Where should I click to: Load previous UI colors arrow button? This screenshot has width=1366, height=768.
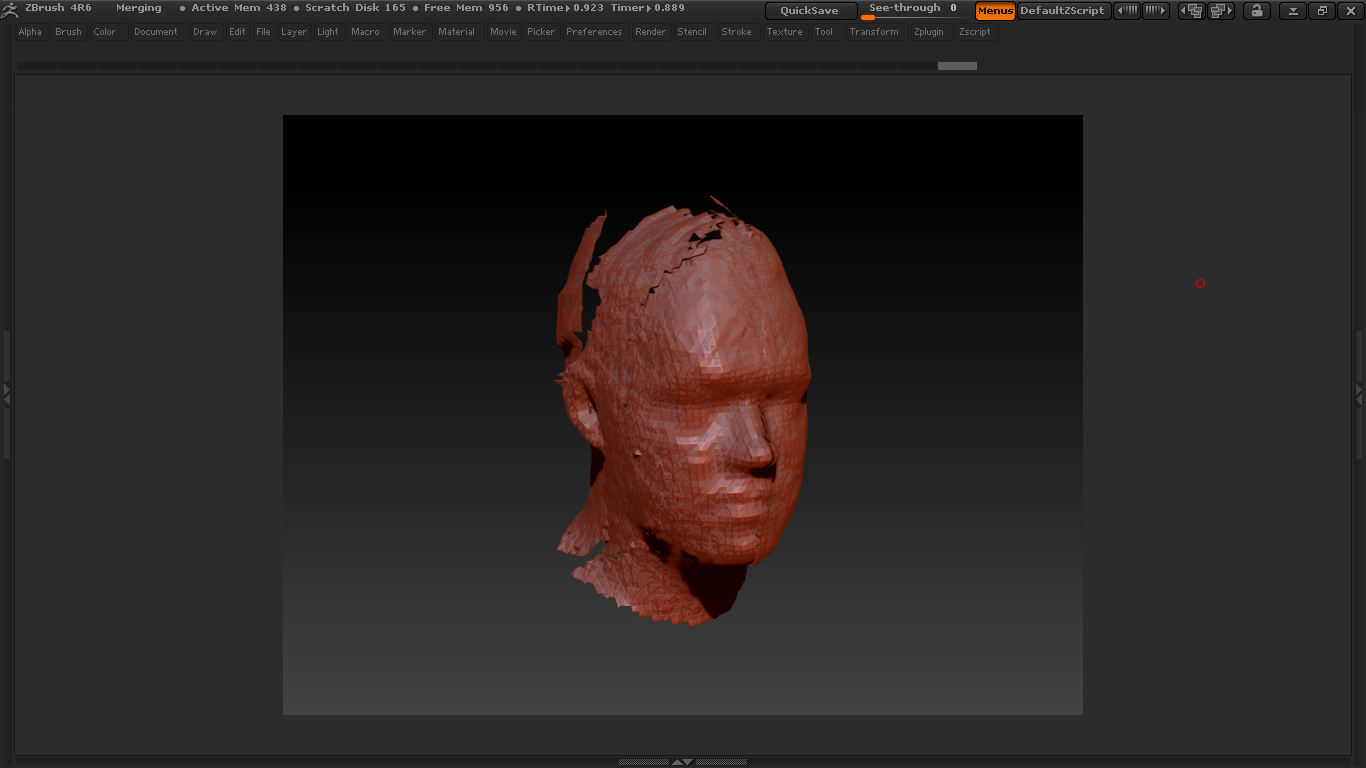[1127, 11]
